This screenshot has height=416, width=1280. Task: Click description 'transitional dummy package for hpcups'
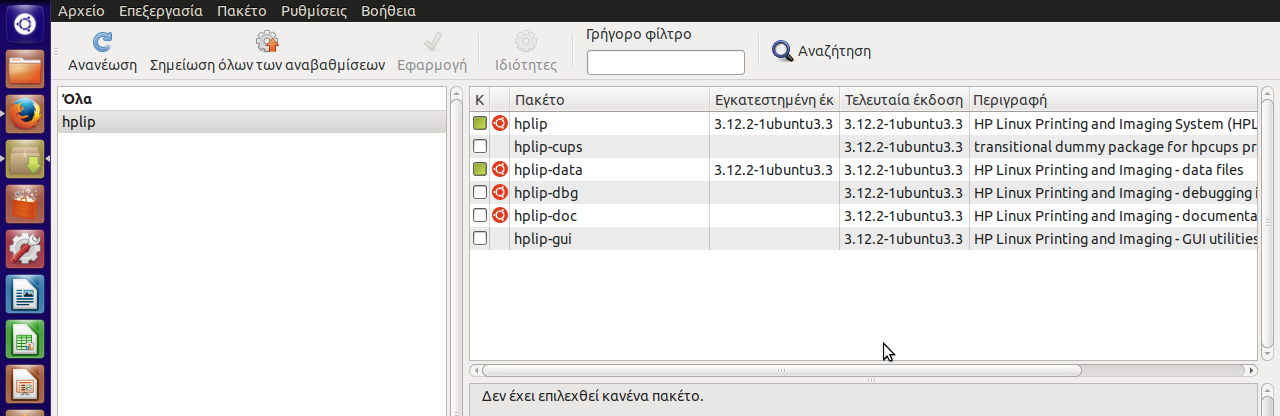click(1113, 147)
